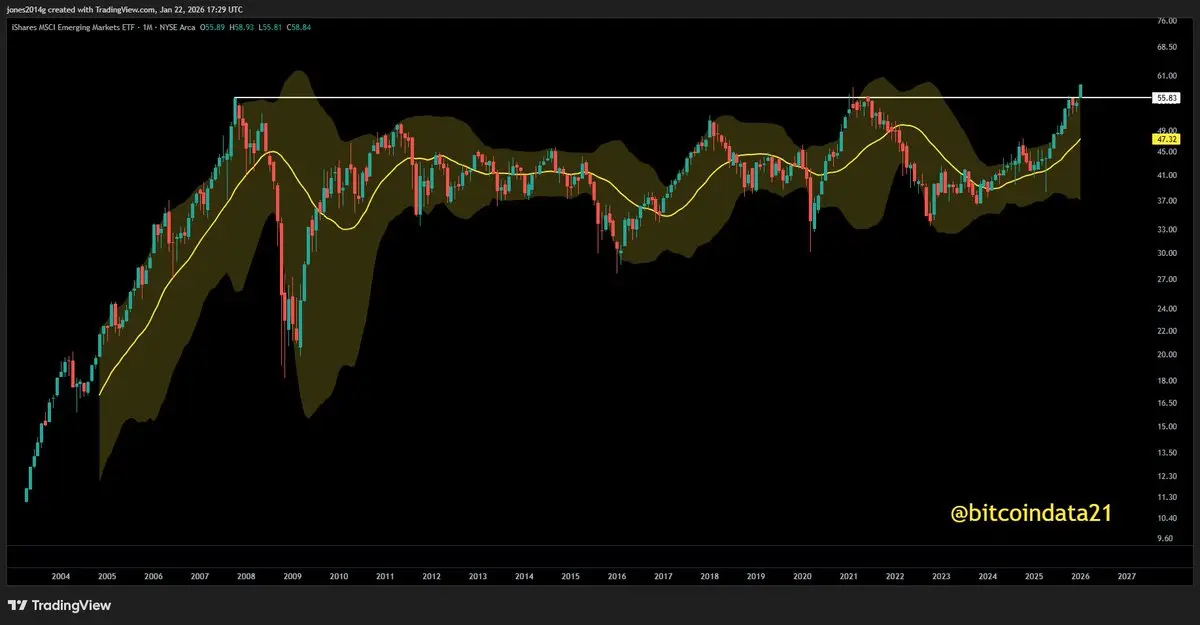
Task: Click the 2027 label on time axis
Action: tap(1127, 577)
